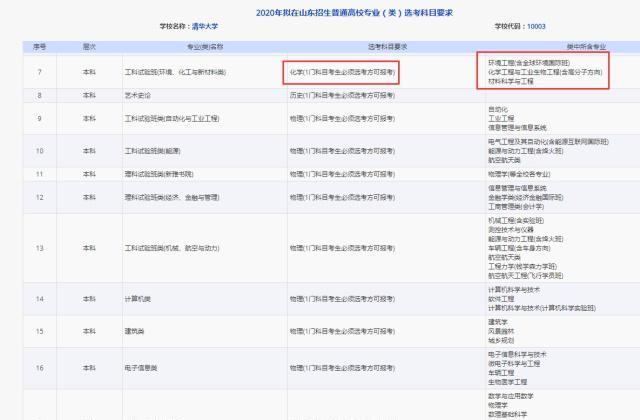Click 工程力学(钱学森力学班) major
Screen dimensions: 640x420
pos(522,267)
